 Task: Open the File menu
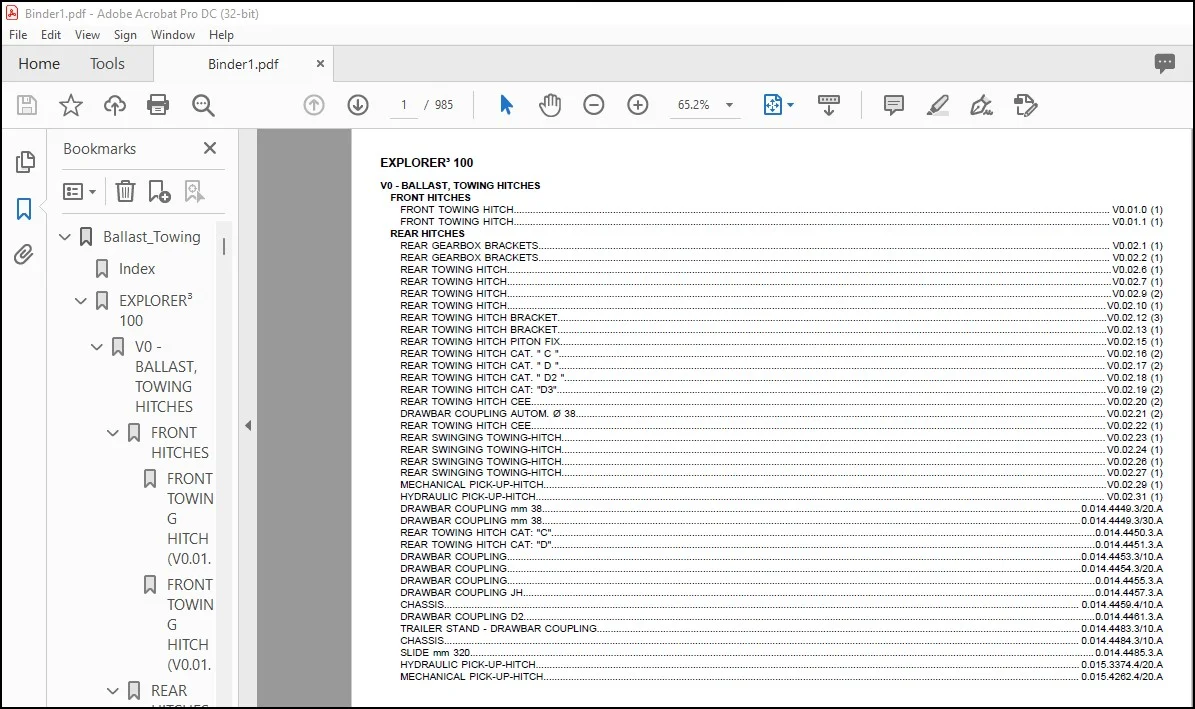pyautogui.click(x=18, y=35)
